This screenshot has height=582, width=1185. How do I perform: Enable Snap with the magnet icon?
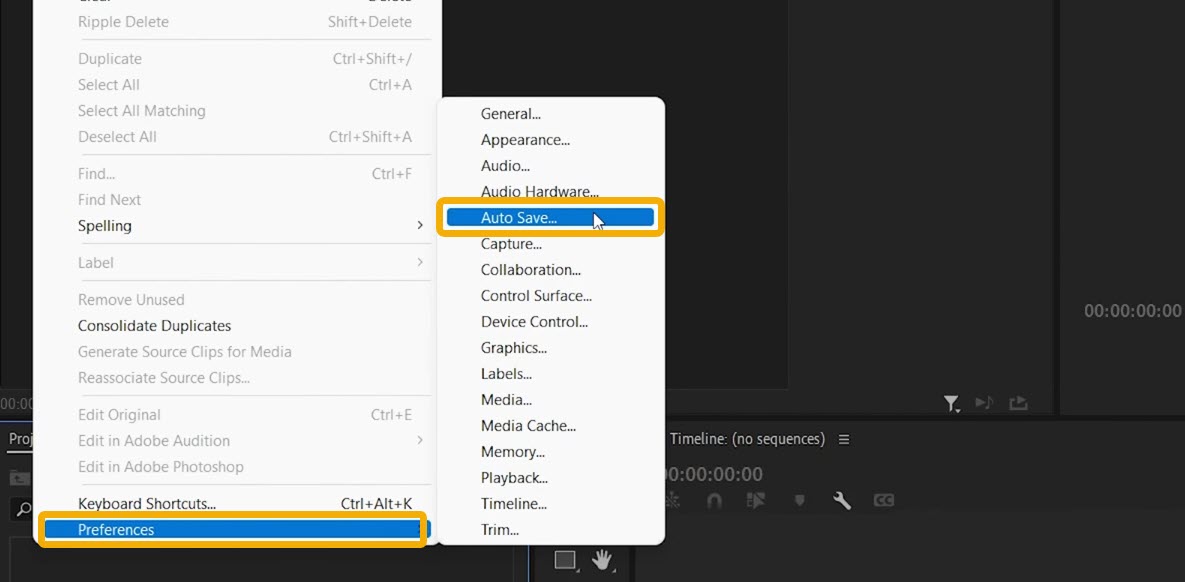tap(715, 500)
